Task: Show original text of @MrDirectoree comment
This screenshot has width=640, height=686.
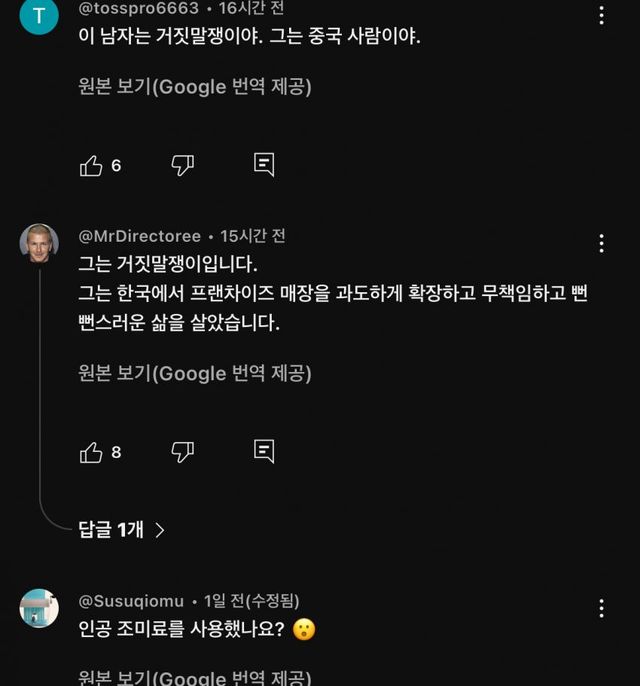Action: pos(195,373)
